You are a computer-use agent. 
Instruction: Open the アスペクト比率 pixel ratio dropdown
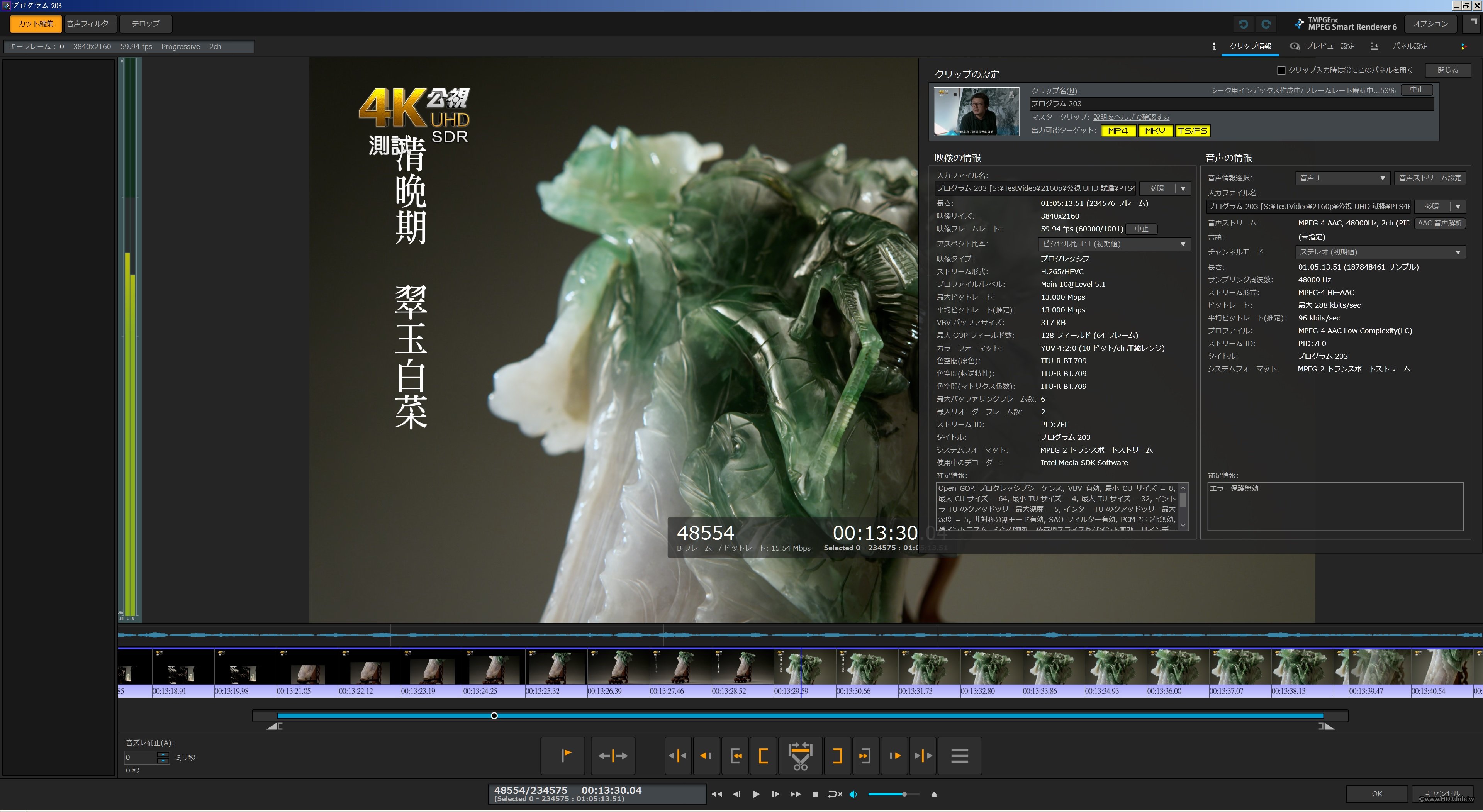(1114, 244)
